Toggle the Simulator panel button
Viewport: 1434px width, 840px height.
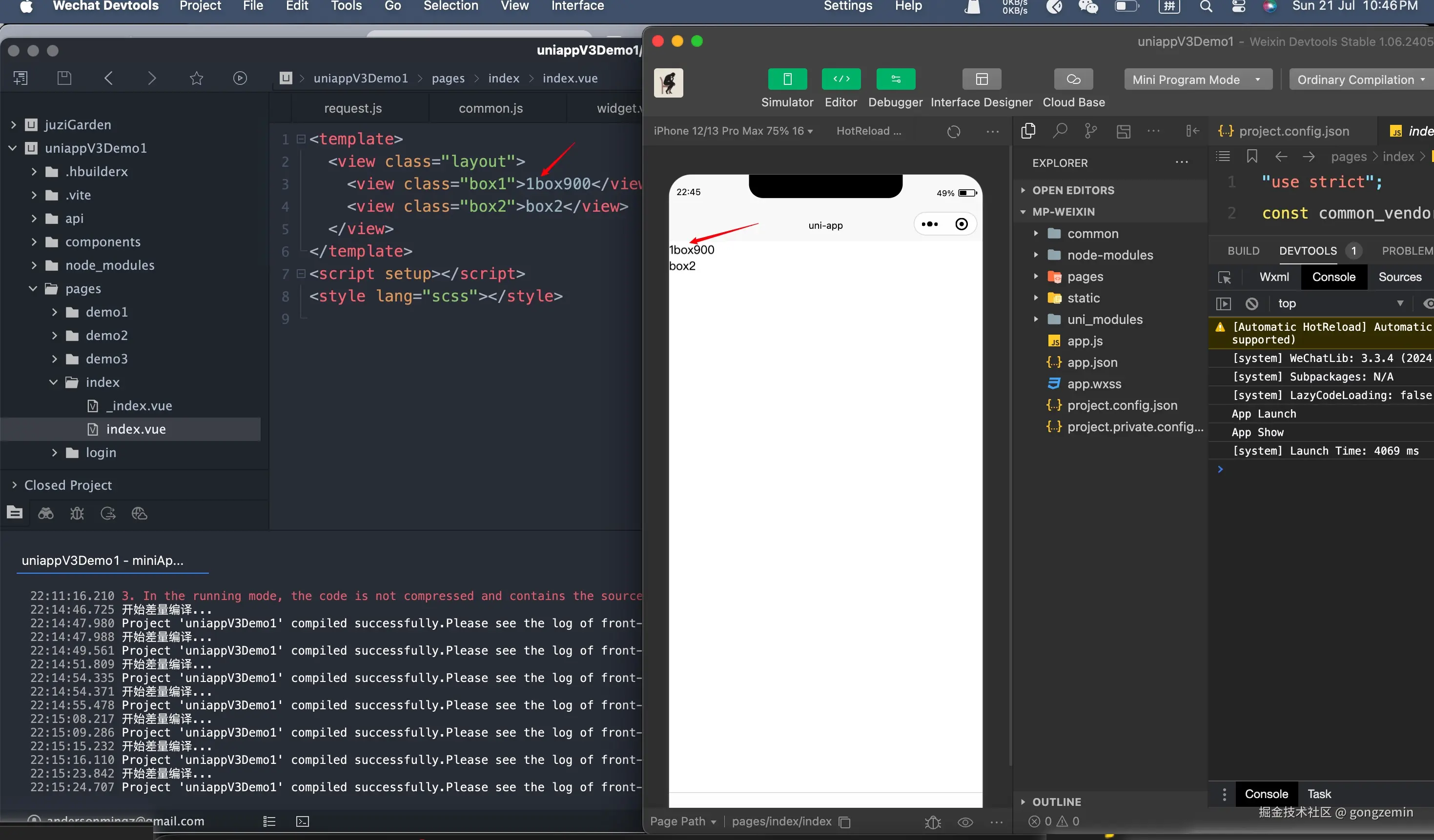[x=787, y=80]
